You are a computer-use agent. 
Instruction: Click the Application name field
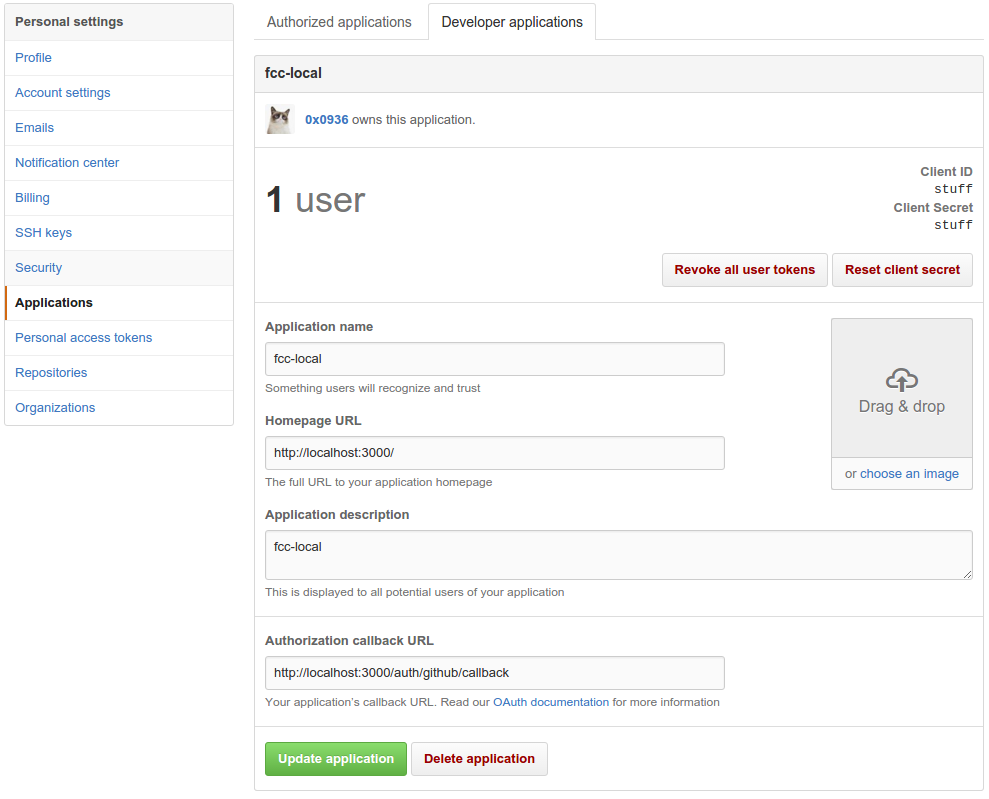click(494, 359)
